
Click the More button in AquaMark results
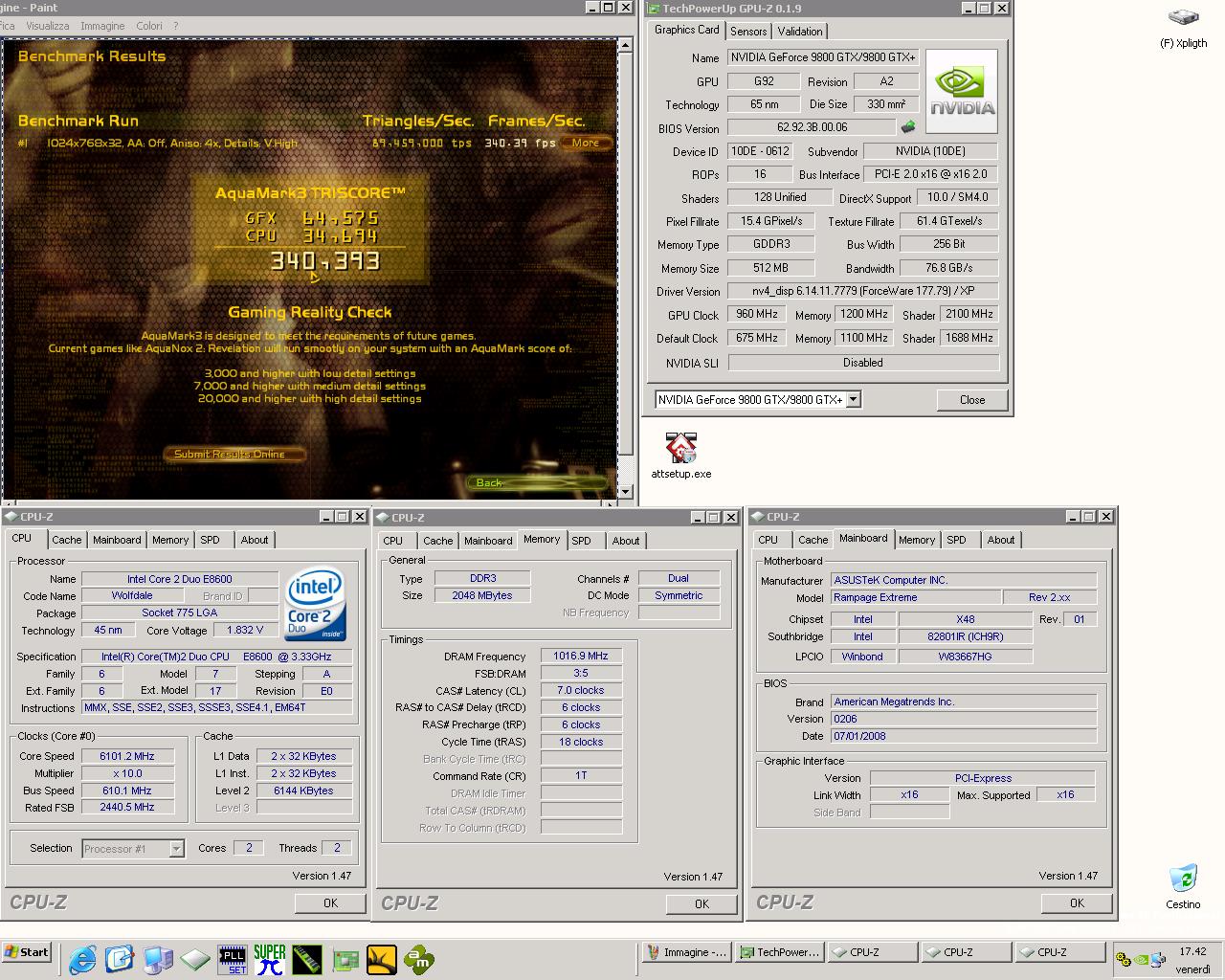(x=586, y=143)
